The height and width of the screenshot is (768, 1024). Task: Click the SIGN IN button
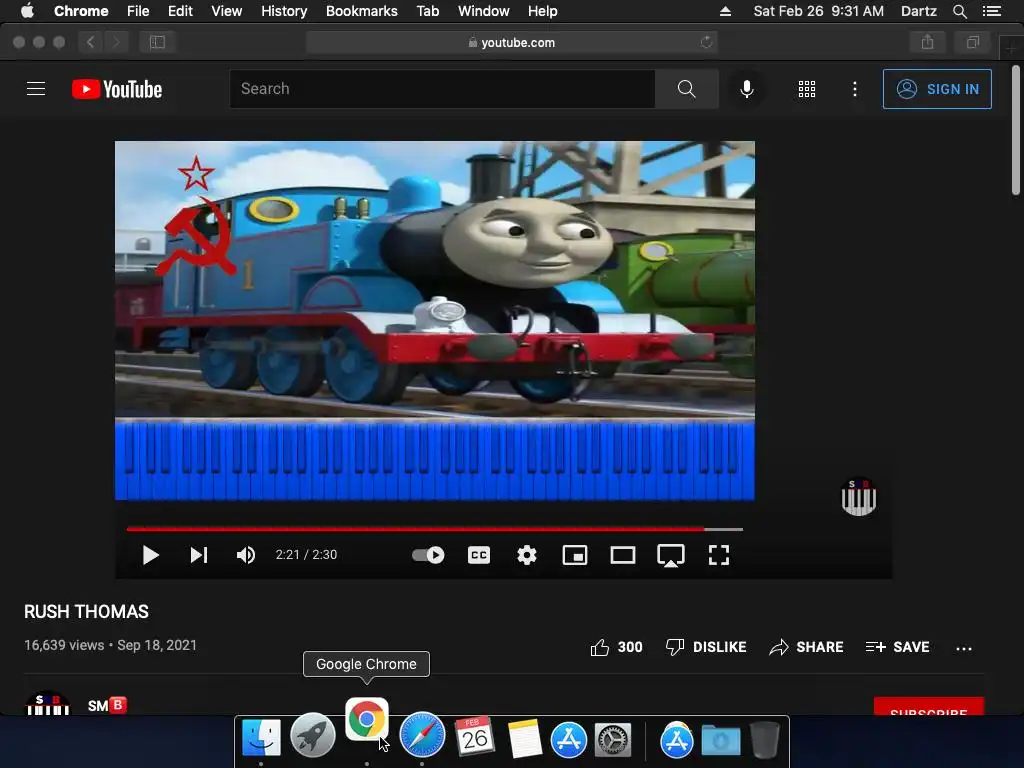click(x=936, y=89)
